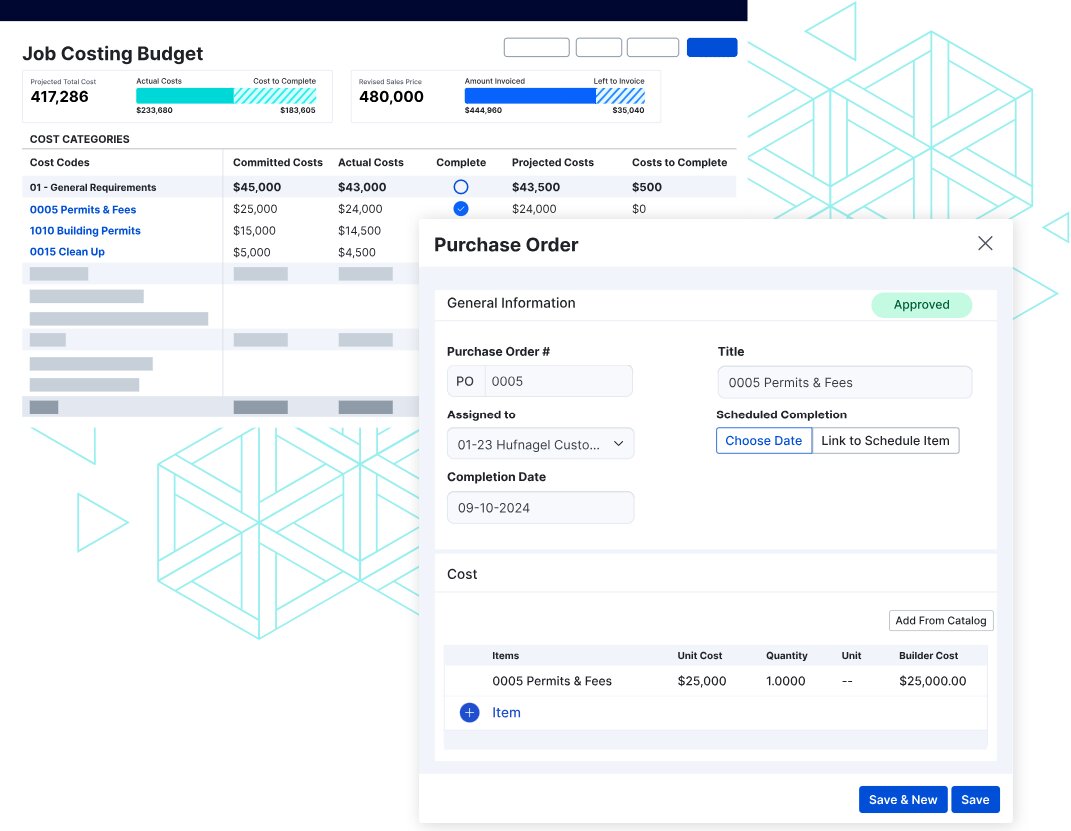Click the Add From Catalog button
1071x831 pixels.
tap(940, 620)
